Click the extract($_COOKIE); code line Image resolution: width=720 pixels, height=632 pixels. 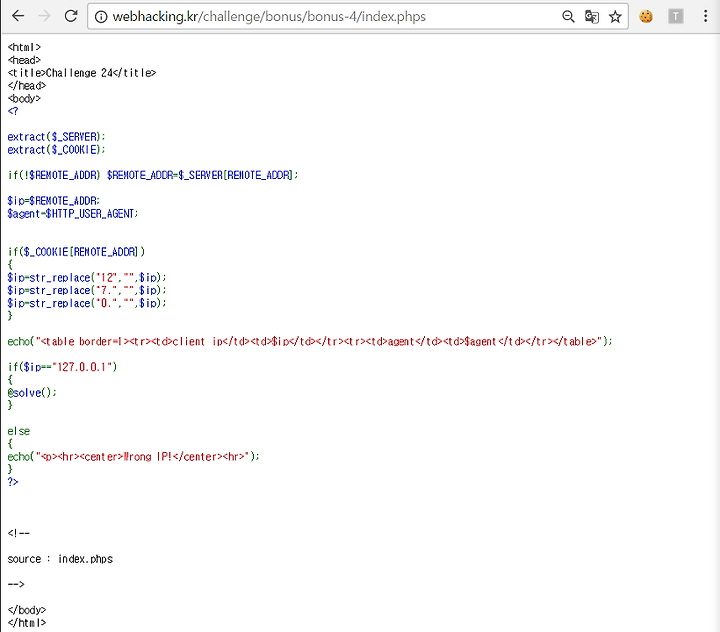click(x=56, y=150)
